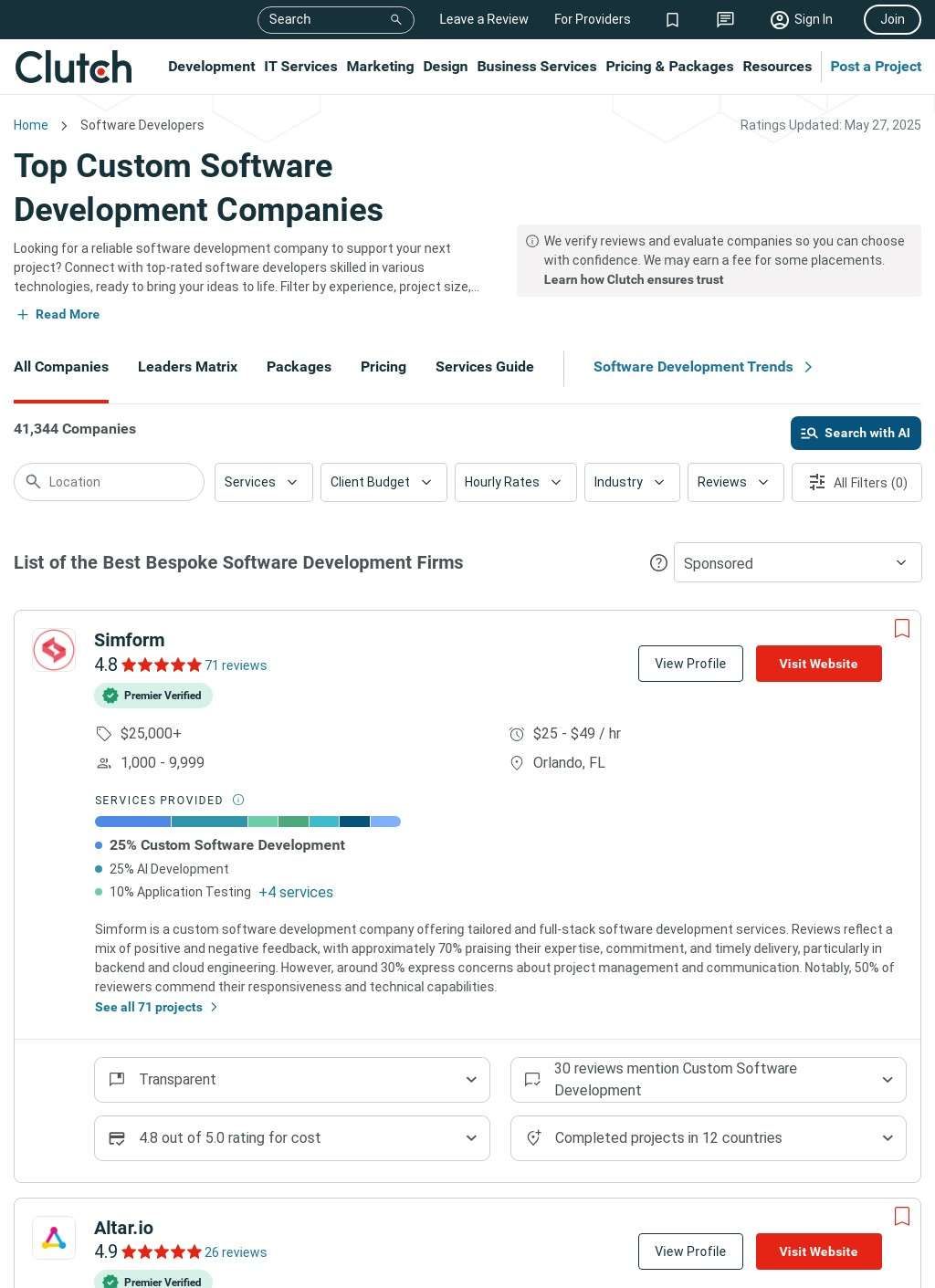
Task: Open messages chat icon in top bar
Action: click(725, 19)
